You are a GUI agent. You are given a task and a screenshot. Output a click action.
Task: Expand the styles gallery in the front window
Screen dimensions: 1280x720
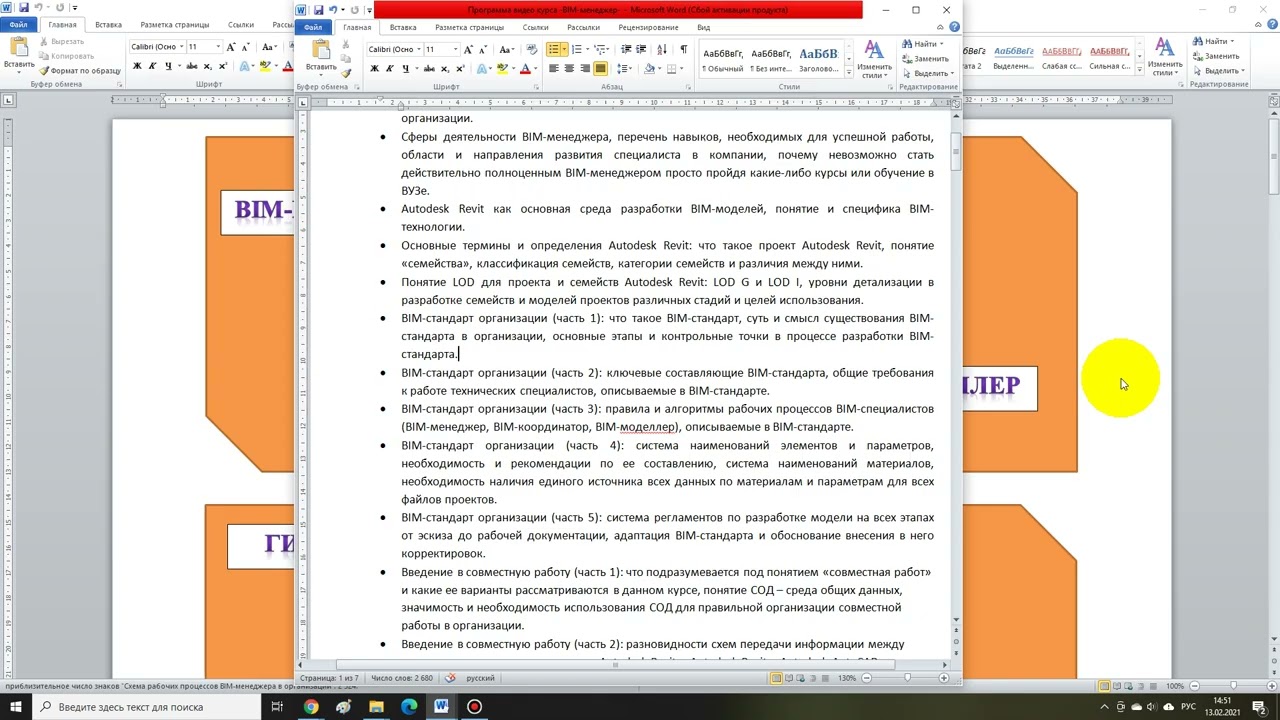click(847, 72)
